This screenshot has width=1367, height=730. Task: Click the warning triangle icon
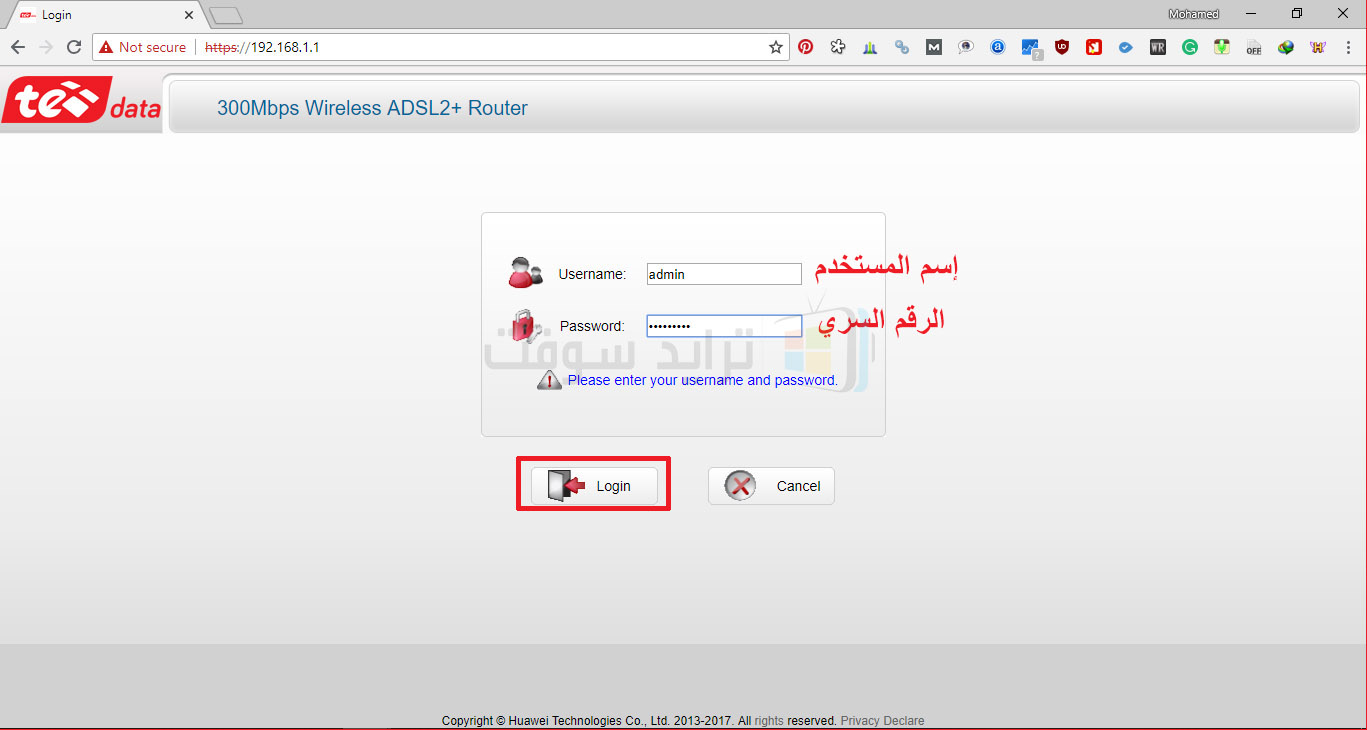550,380
